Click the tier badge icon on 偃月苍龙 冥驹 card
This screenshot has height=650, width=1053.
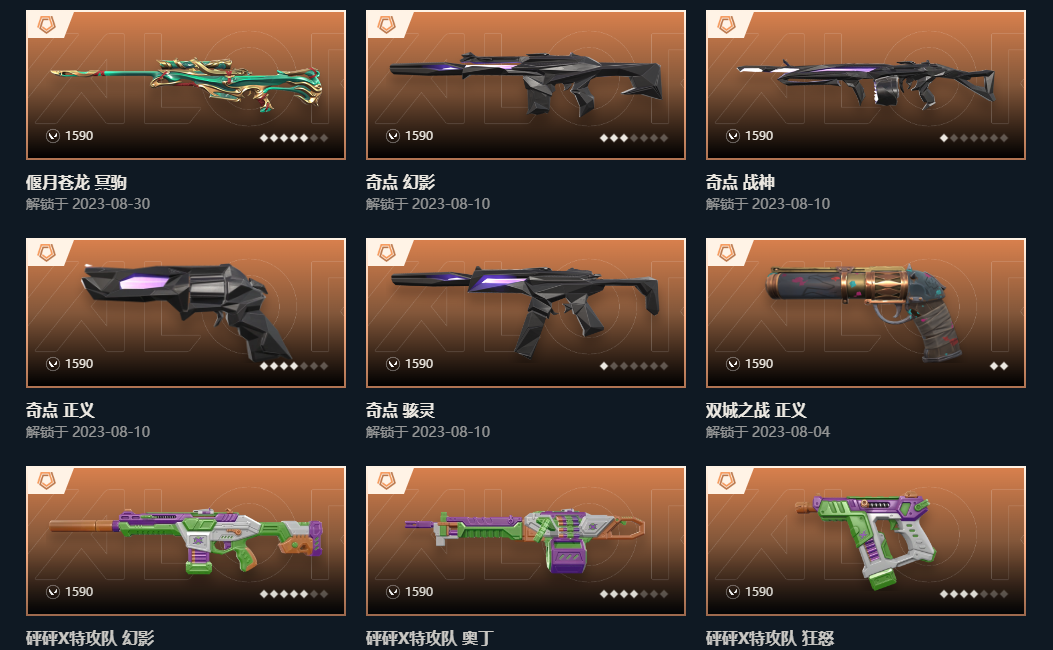click(x=46, y=25)
